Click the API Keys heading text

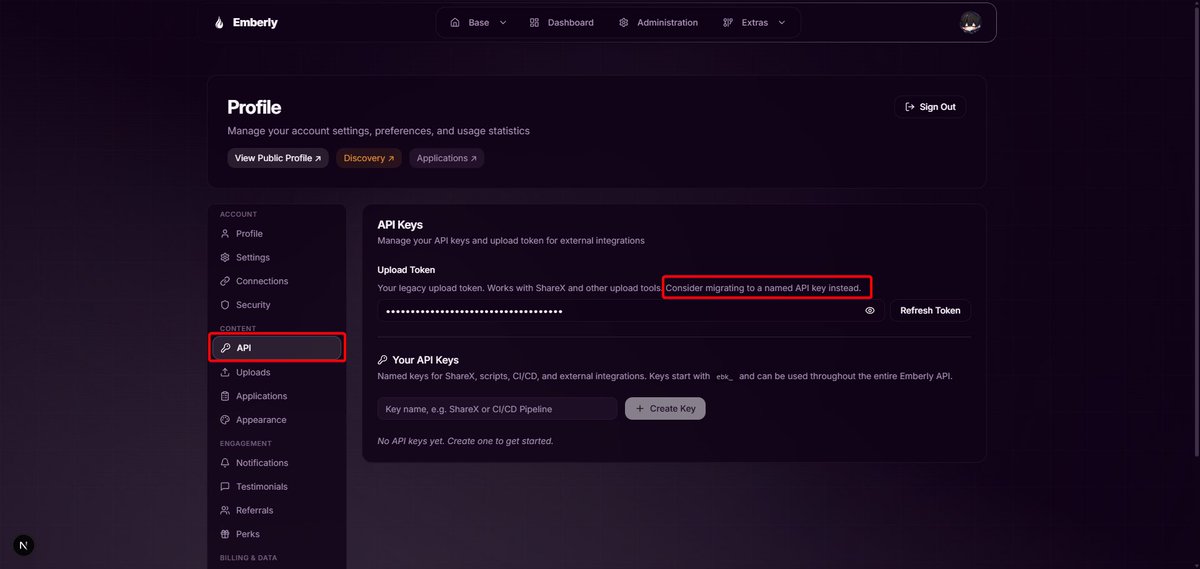400,225
